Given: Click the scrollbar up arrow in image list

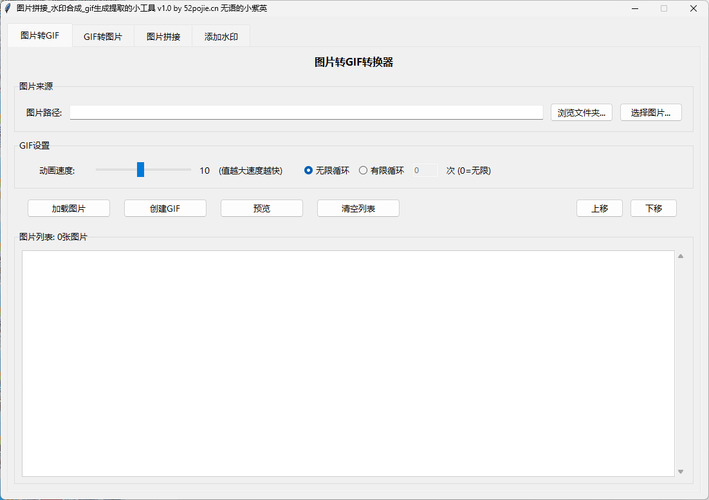Looking at the screenshot, I should click(x=681, y=257).
